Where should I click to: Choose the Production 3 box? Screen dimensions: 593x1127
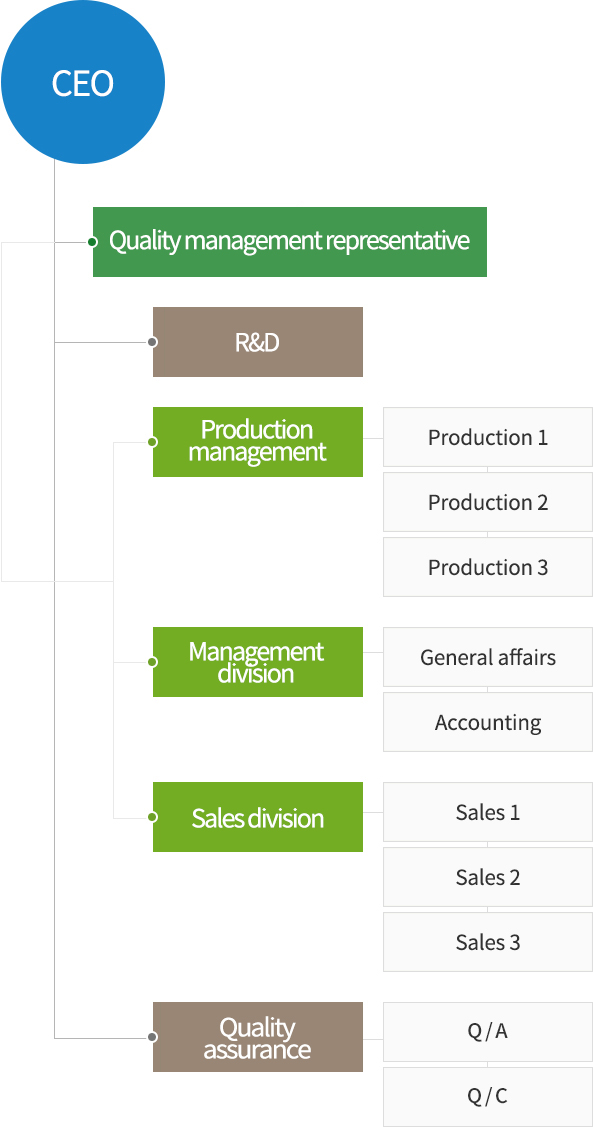coord(488,566)
